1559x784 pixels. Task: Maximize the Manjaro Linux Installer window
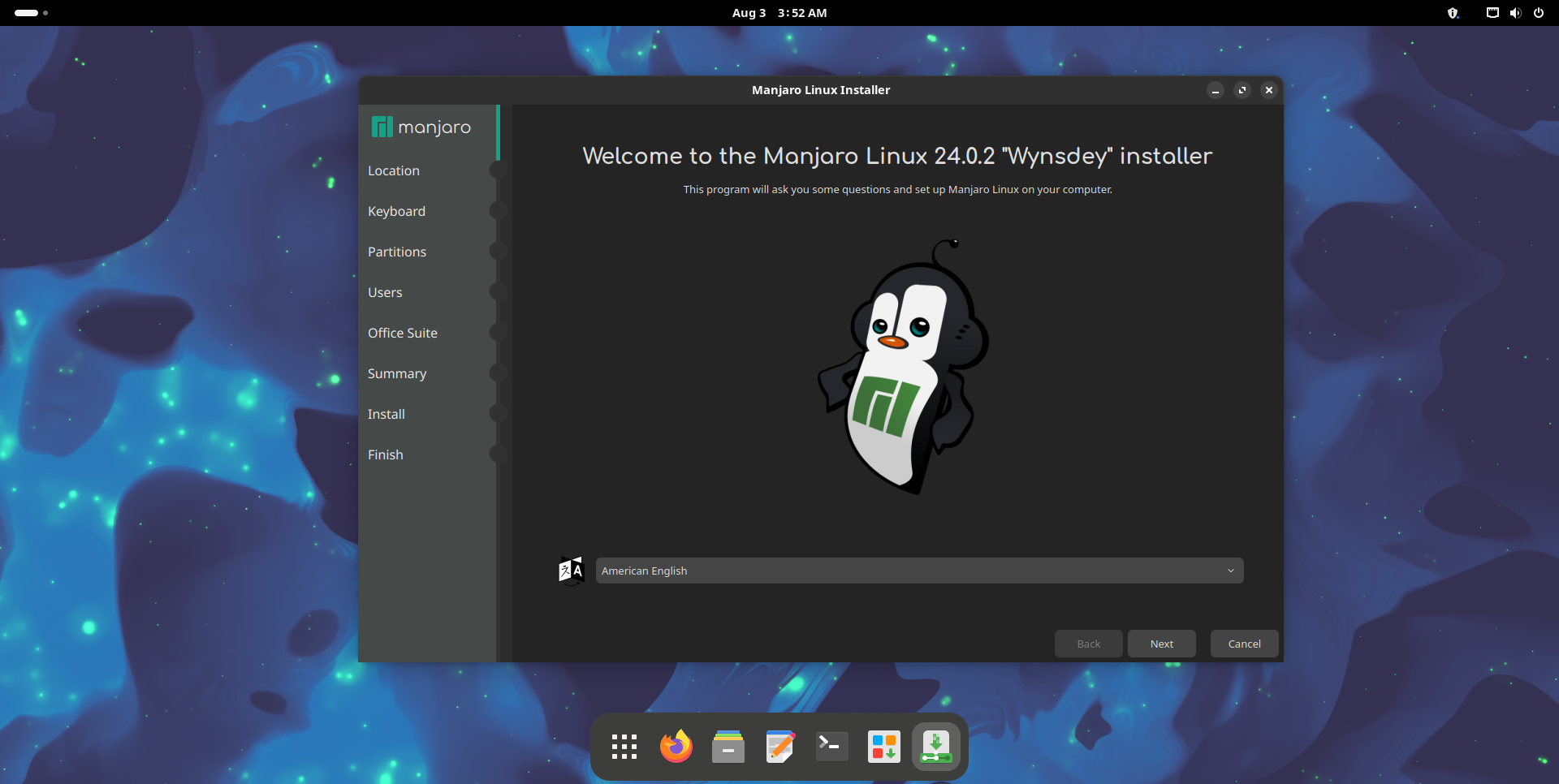(1242, 90)
